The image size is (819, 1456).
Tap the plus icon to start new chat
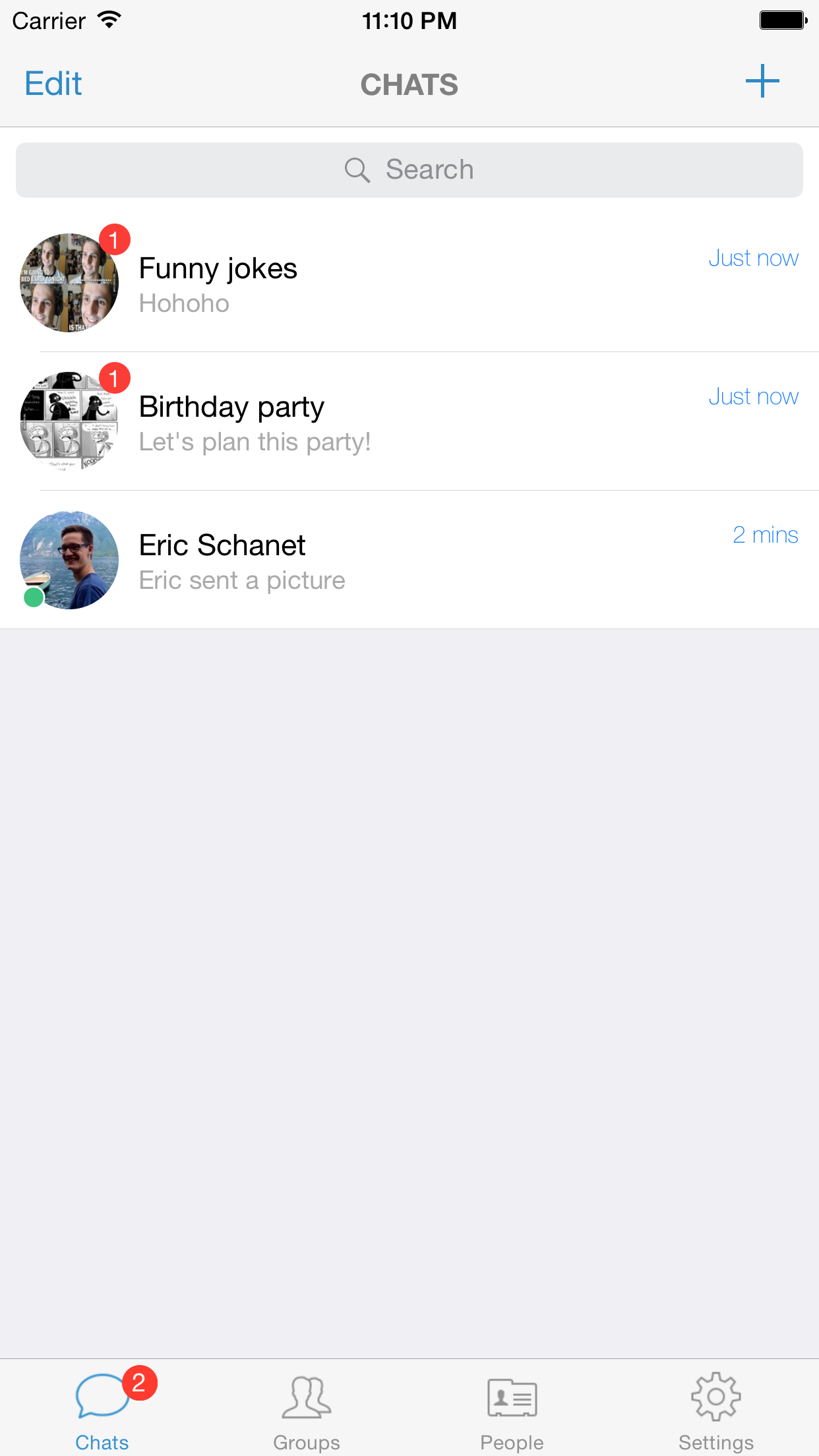coord(762,82)
